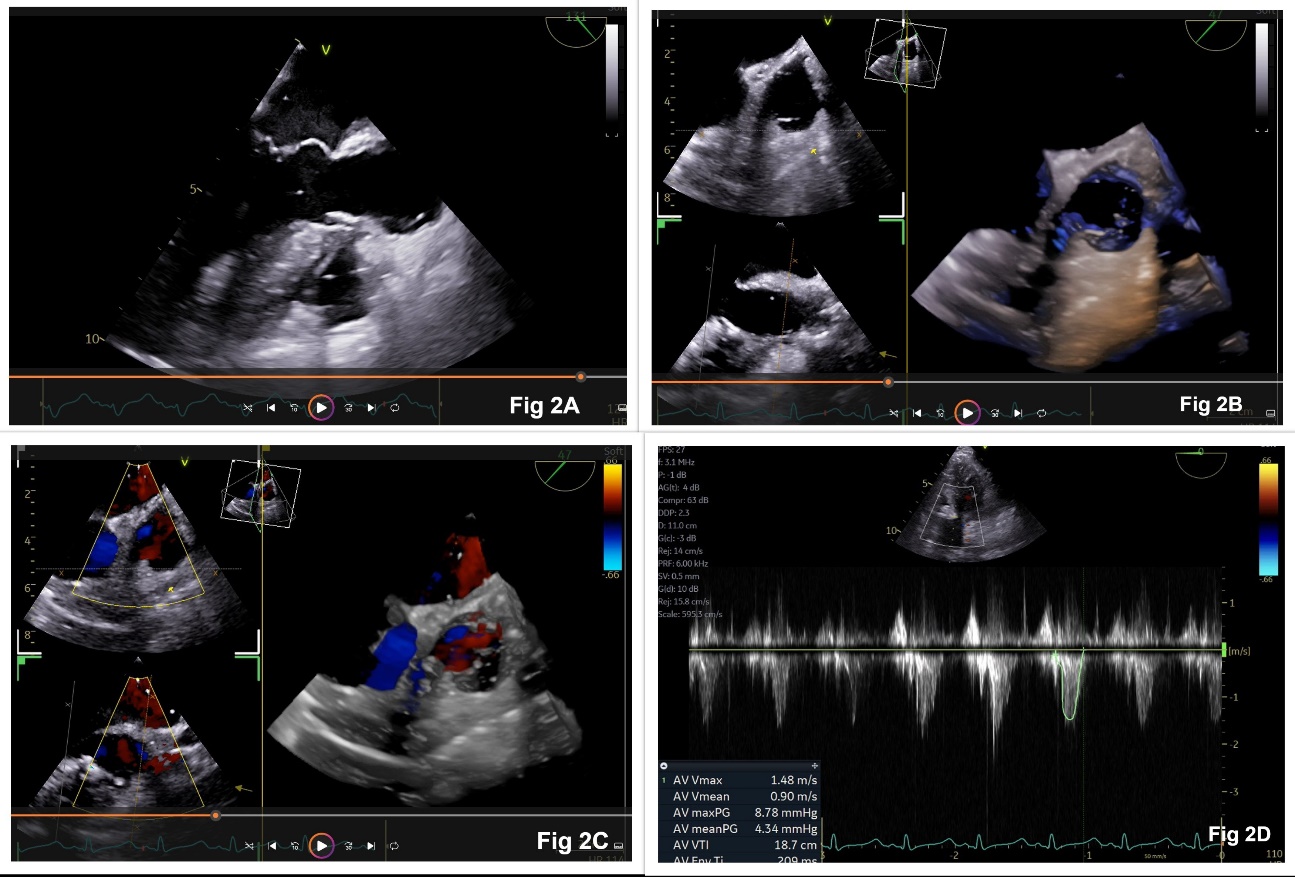Viewport: 1295px width, 877px height.
Task: Collapse the AV measurements panel
Action: pos(664,765)
